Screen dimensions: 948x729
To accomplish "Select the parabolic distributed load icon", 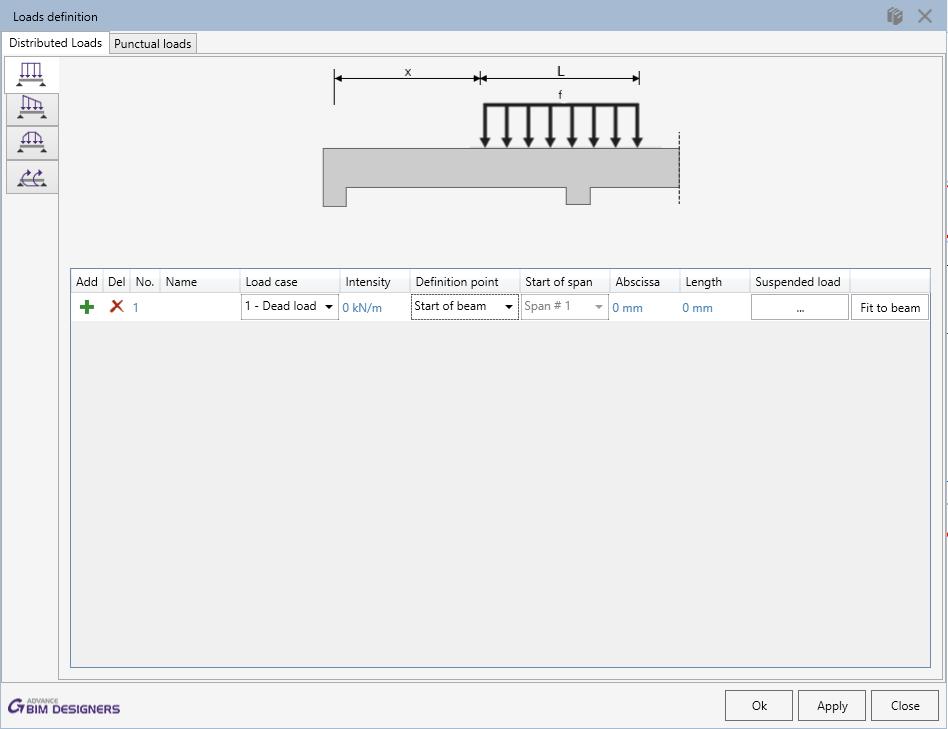I will tap(32, 143).
